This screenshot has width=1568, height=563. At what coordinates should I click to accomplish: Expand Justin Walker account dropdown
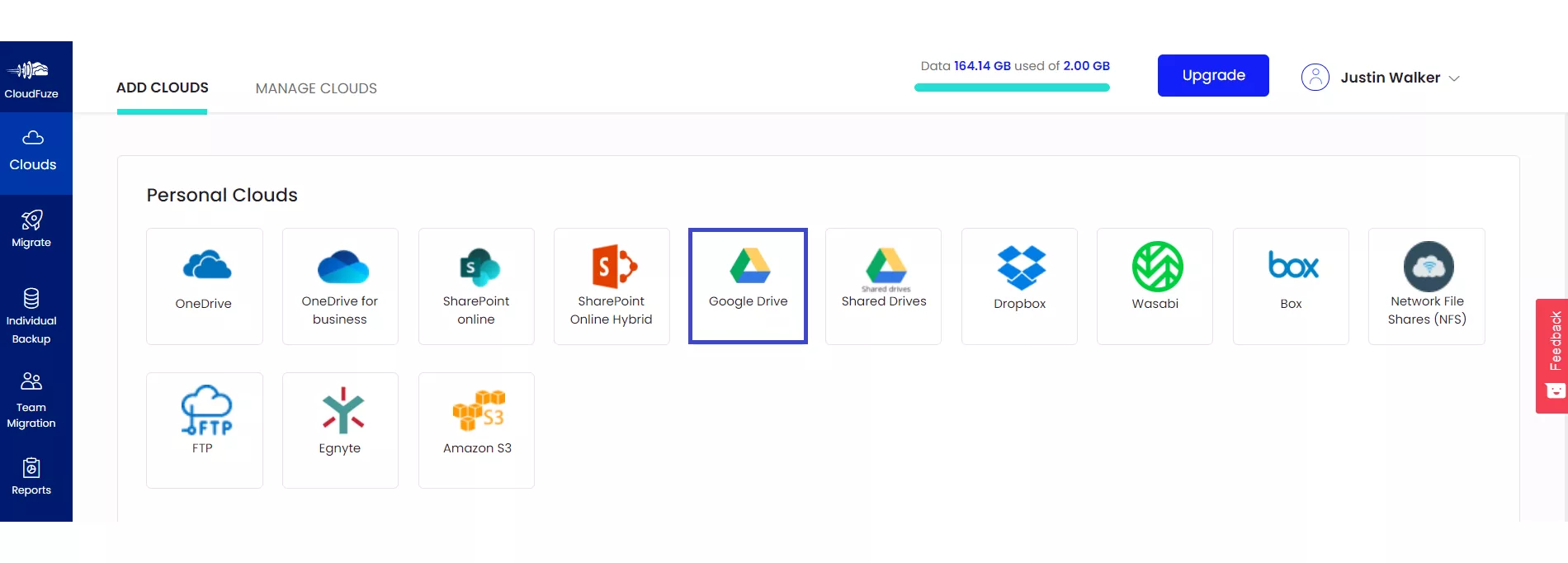coord(1400,78)
